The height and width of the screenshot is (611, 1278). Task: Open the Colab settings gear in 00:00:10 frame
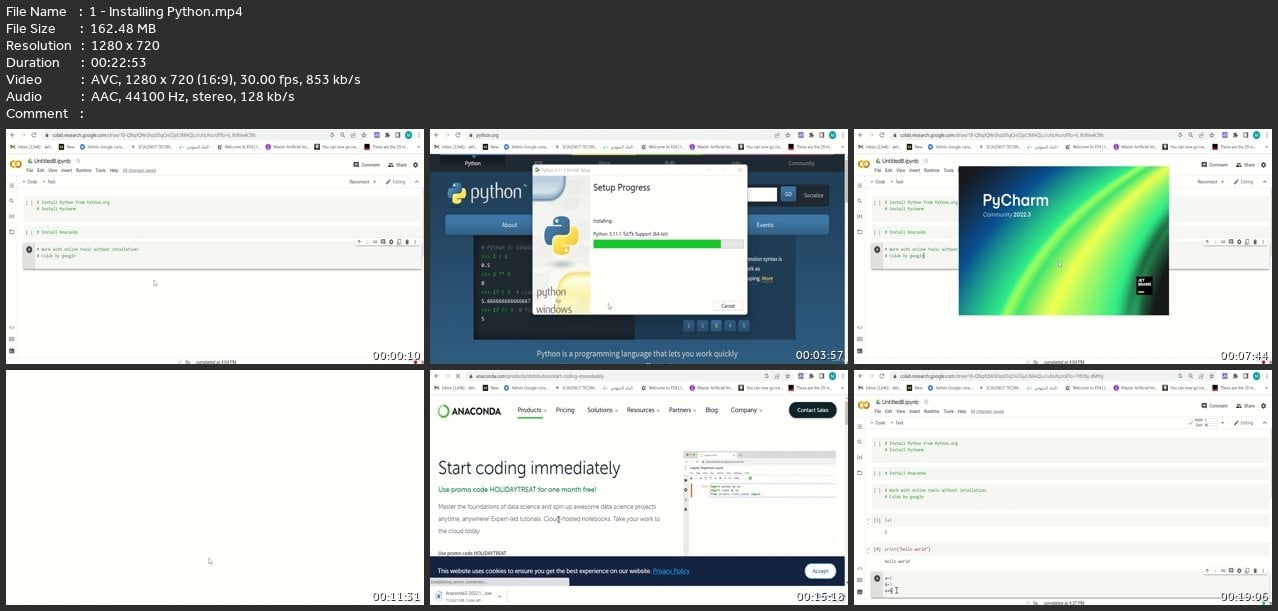click(415, 165)
